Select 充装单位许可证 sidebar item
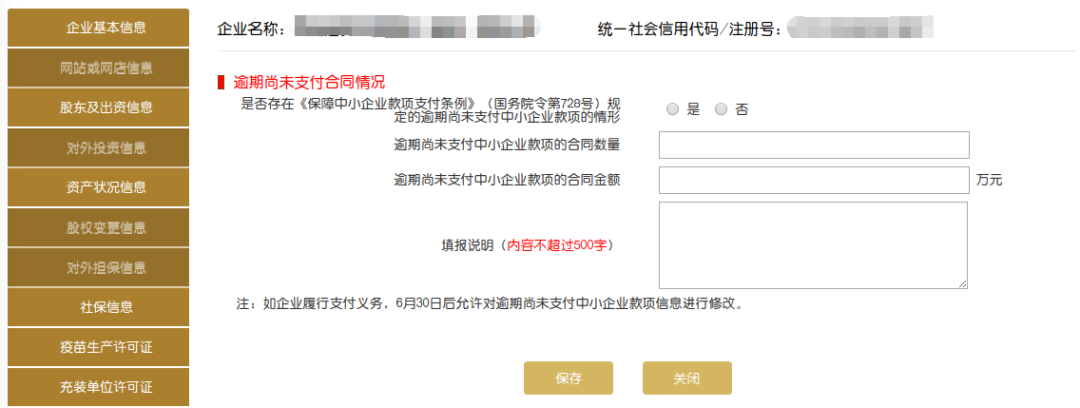The height and width of the screenshot is (408, 1080). 98,387
